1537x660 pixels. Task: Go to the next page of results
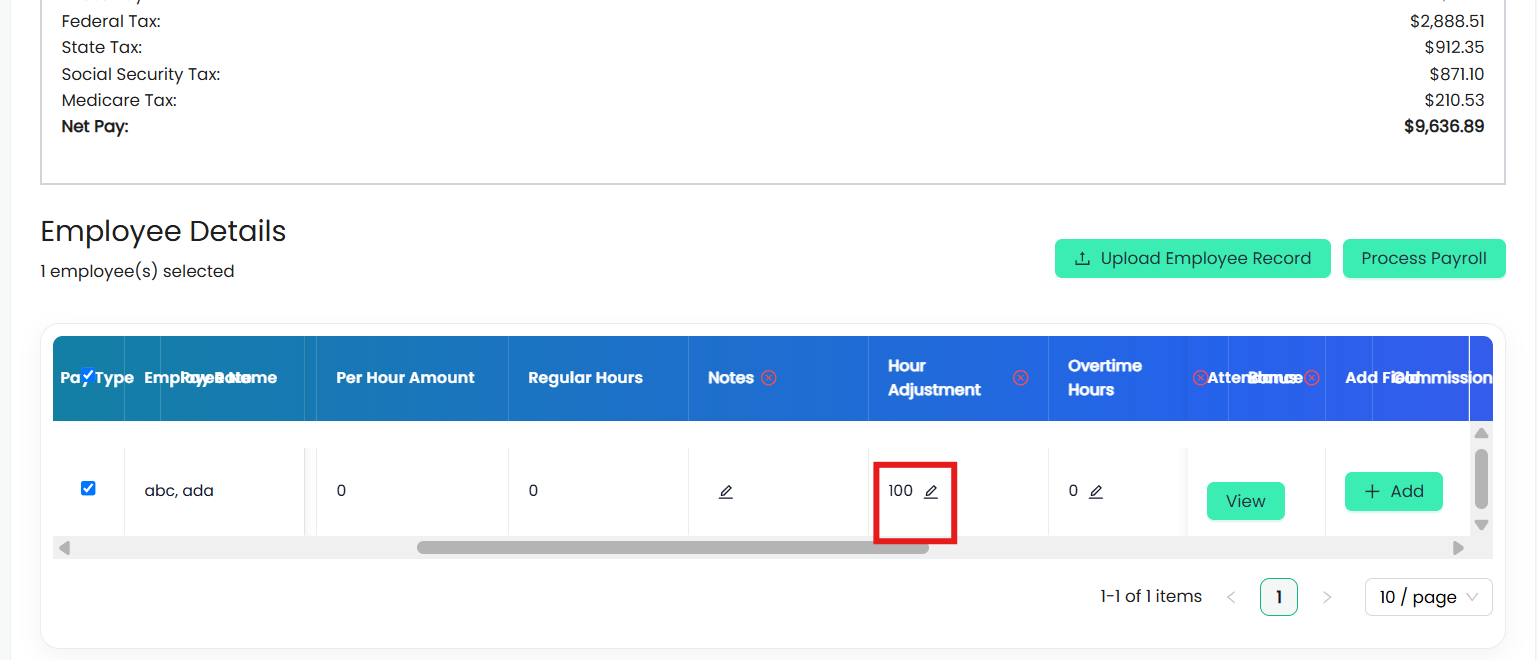[1327, 597]
